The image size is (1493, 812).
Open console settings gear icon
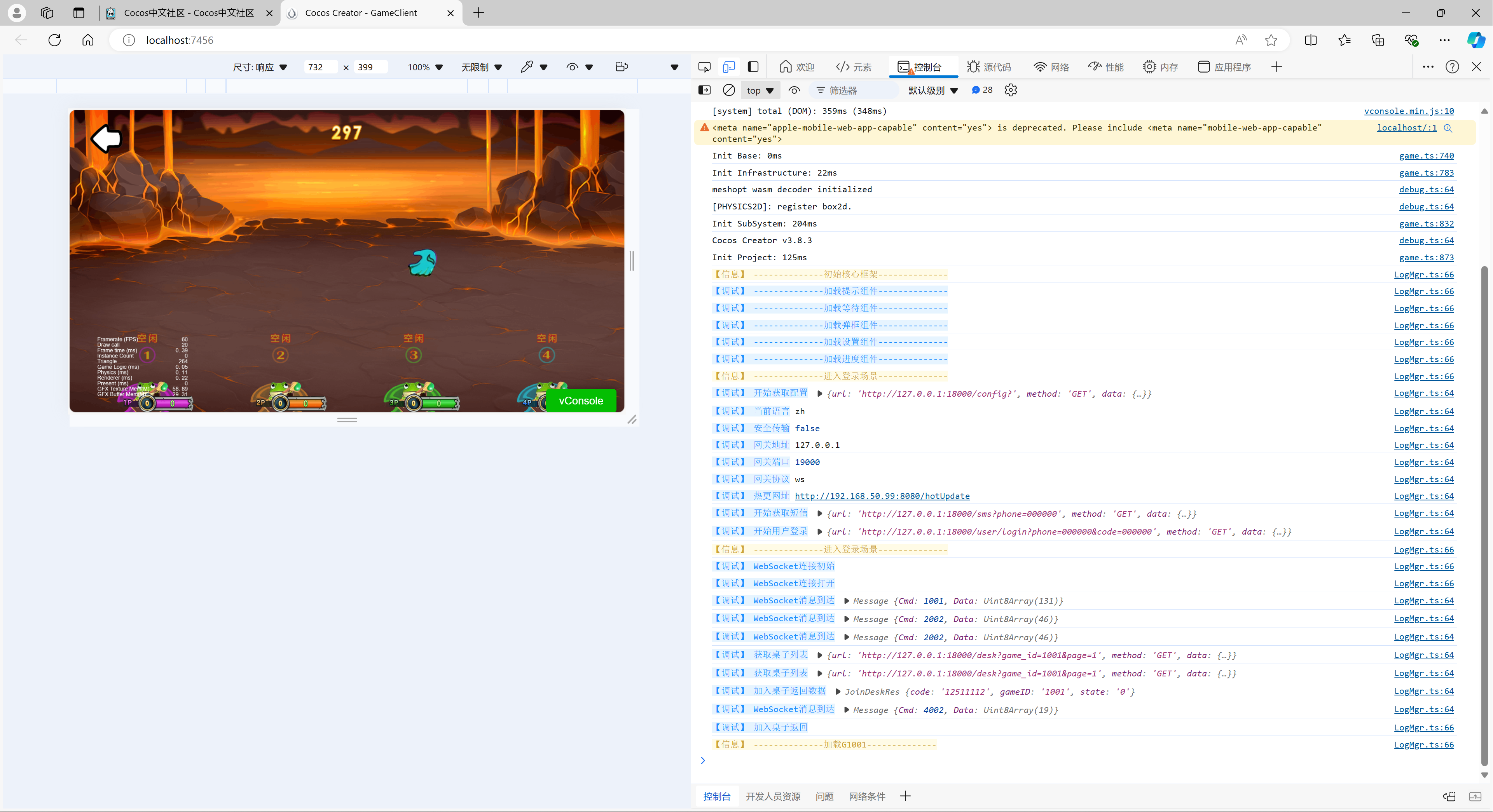click(1010, 91)
